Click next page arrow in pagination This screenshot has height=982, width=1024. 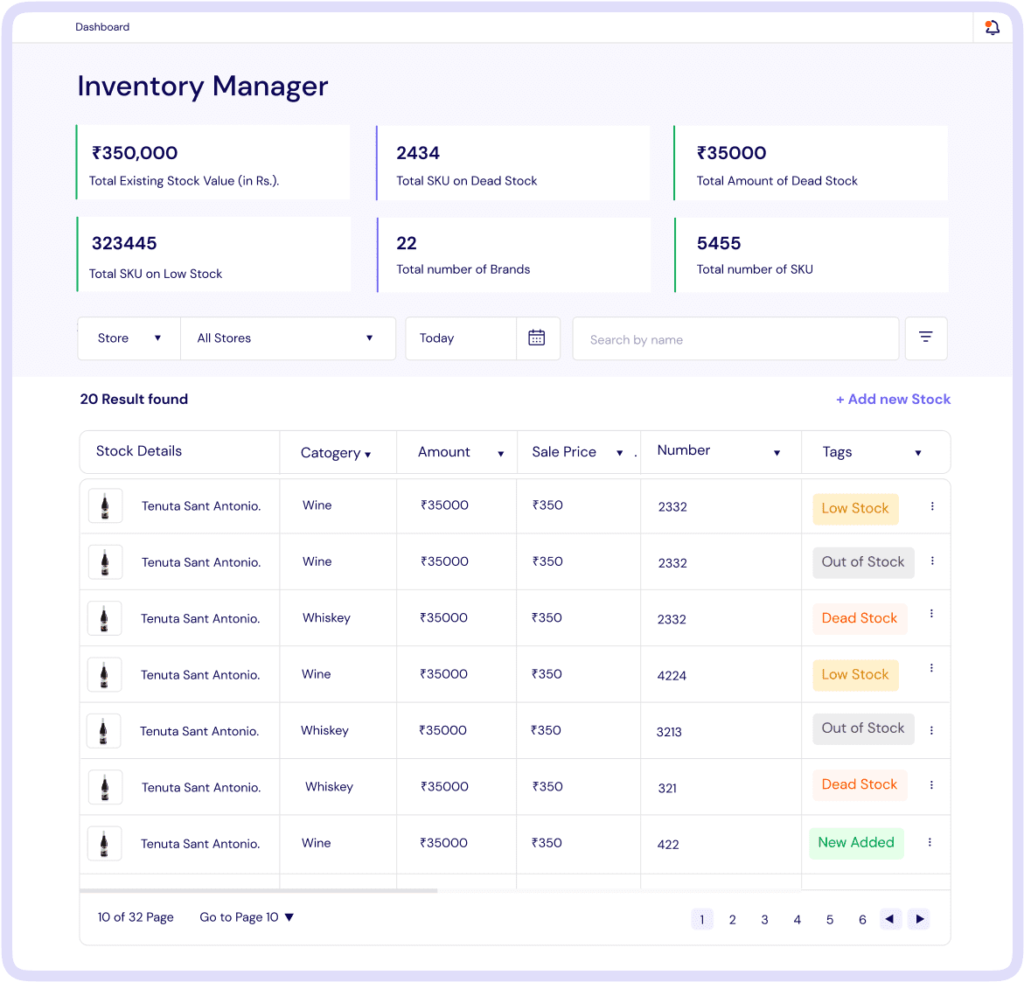point(918,919)
